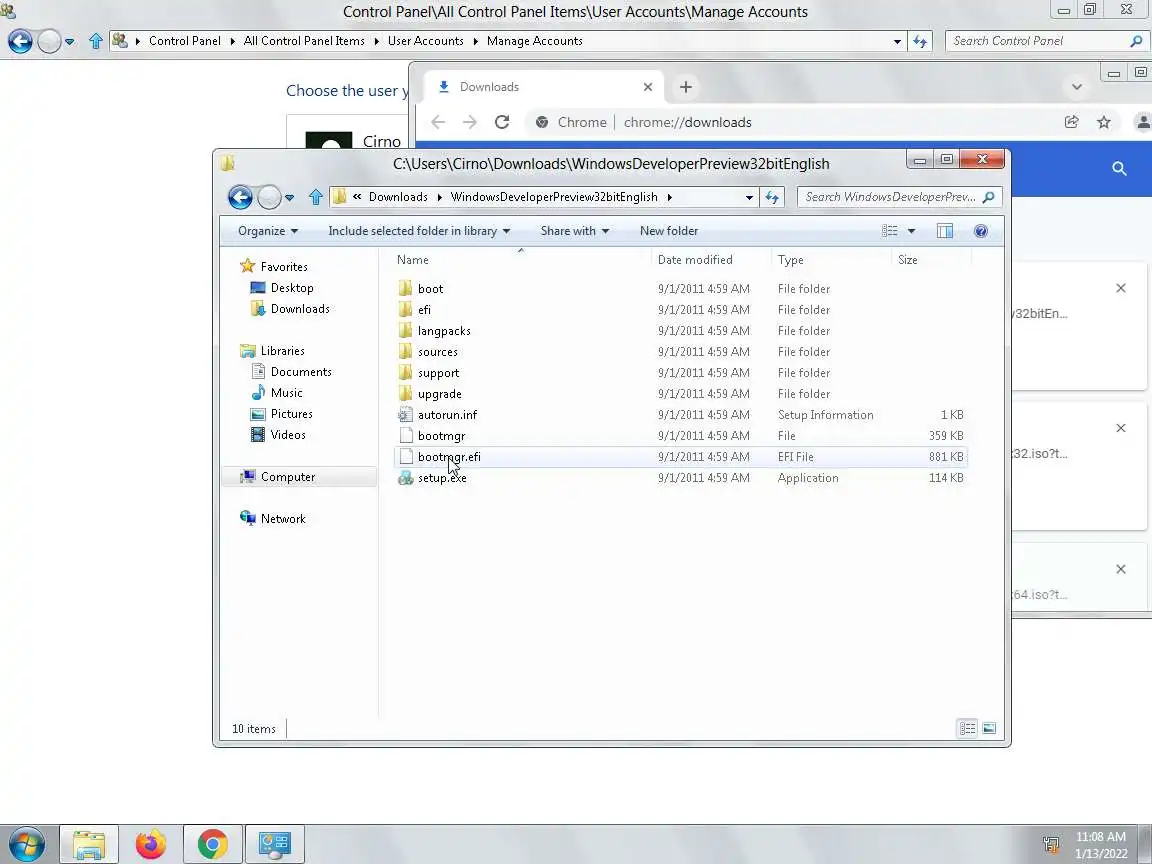Remove the 32bitEn download entry from list

pyautogui.click(x=1120, y=288)
